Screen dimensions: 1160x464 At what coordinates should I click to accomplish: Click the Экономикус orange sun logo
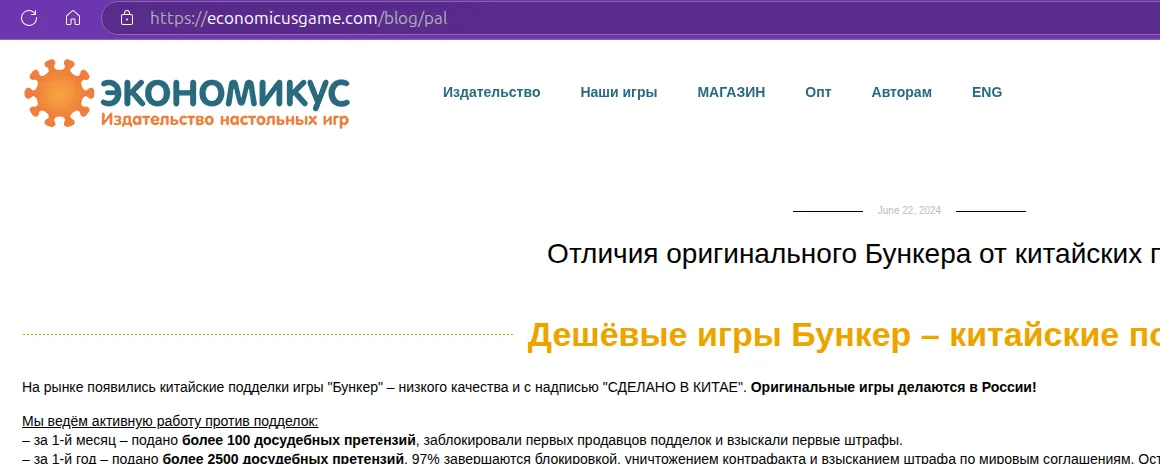pyautogui.click(x=59, y=94)
